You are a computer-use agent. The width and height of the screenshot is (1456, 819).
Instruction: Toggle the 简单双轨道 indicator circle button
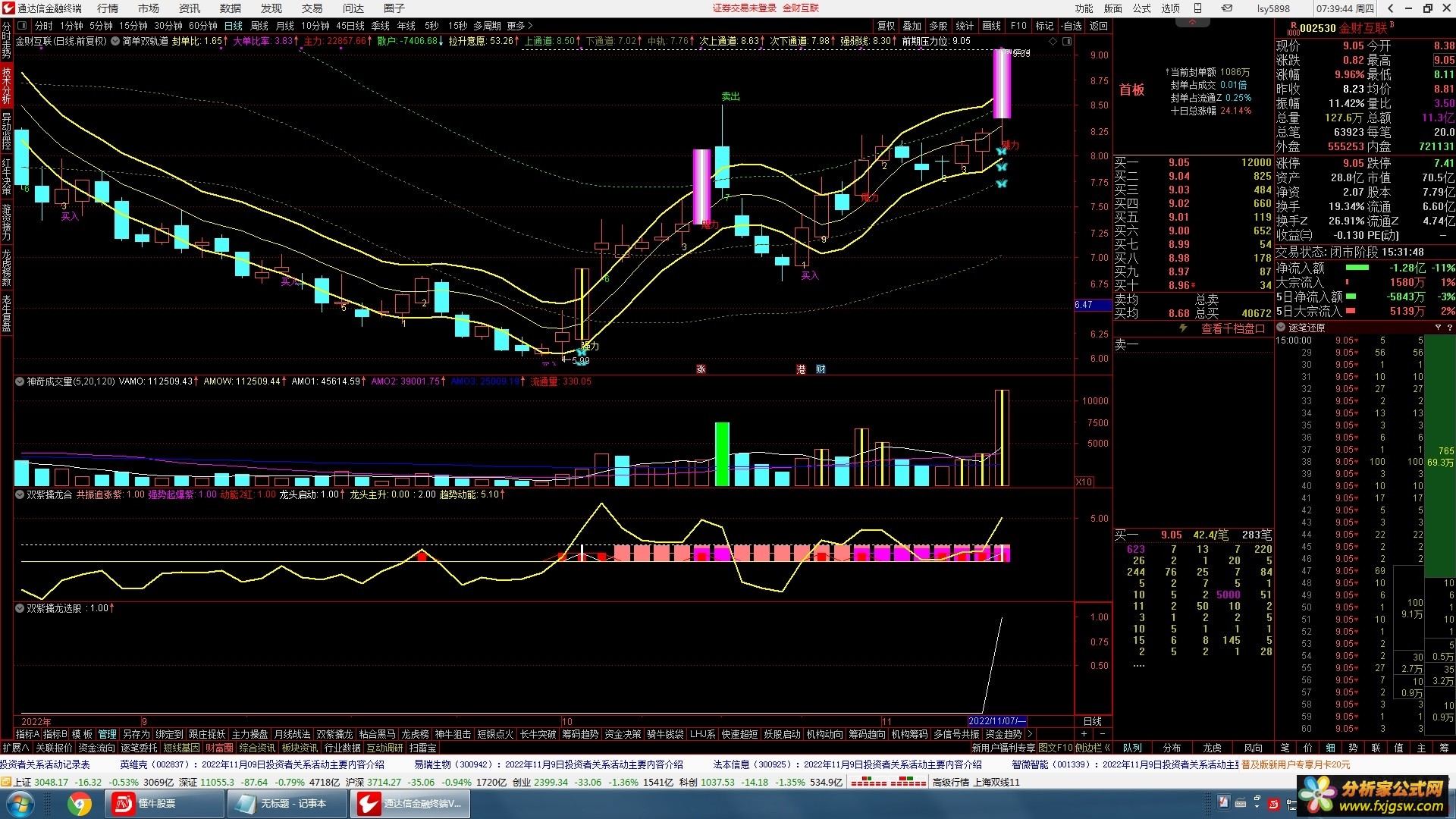(115, 41)
